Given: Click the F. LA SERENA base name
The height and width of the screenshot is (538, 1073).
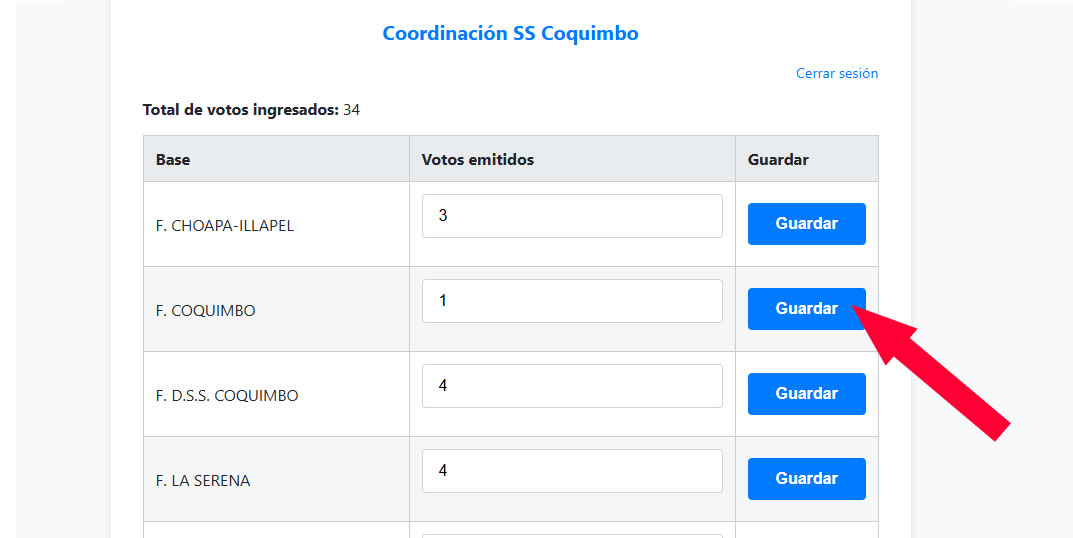Looking at the screenshot, I should pos(203,481).
